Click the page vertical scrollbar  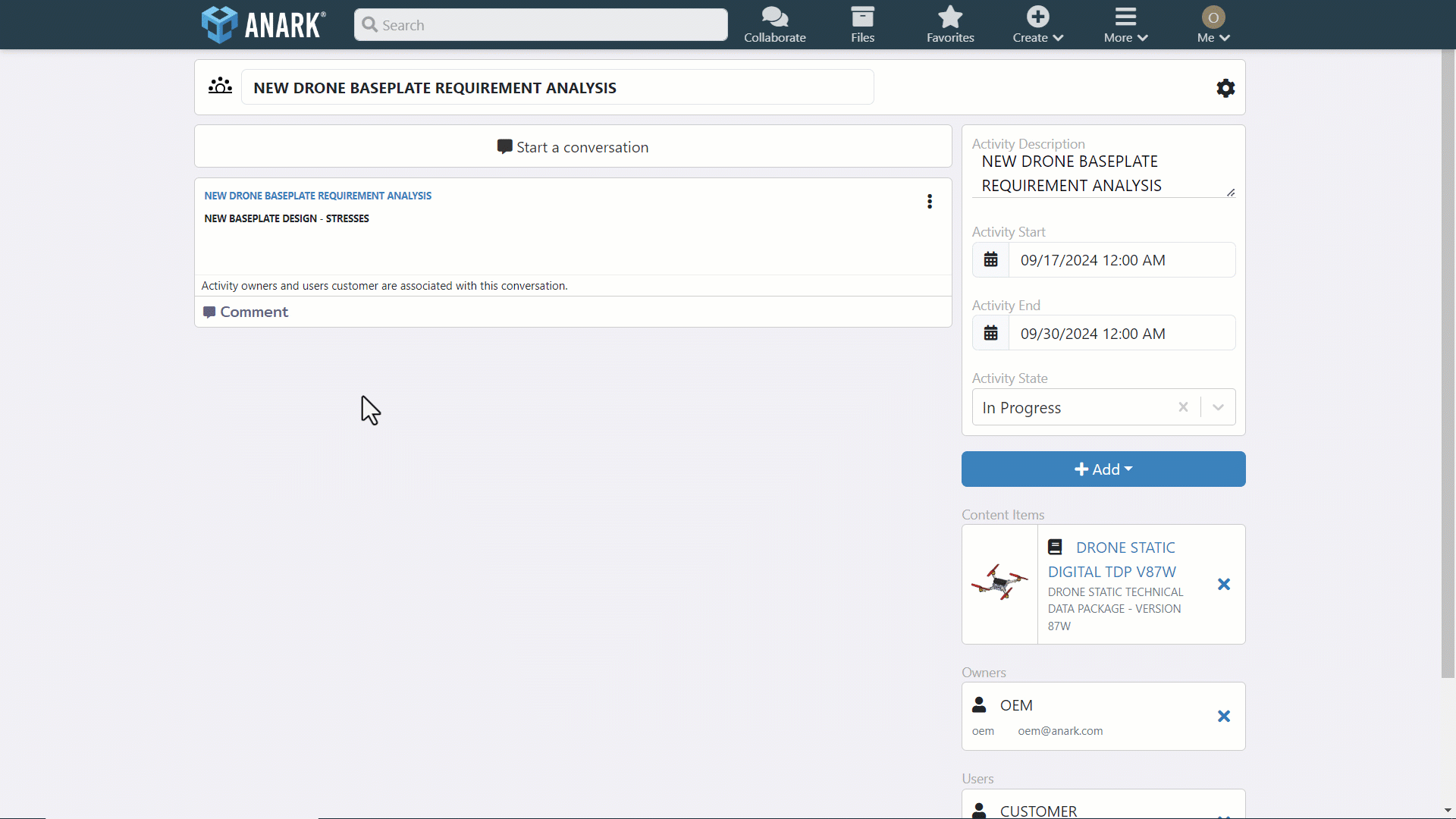[1448, 364]
